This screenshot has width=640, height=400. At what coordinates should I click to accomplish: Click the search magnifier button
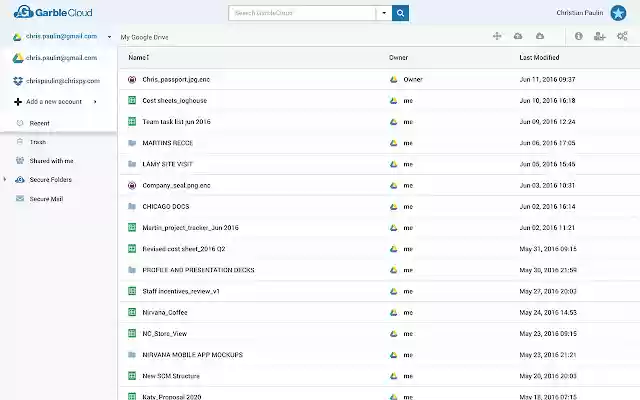click(x=401, y=13)
